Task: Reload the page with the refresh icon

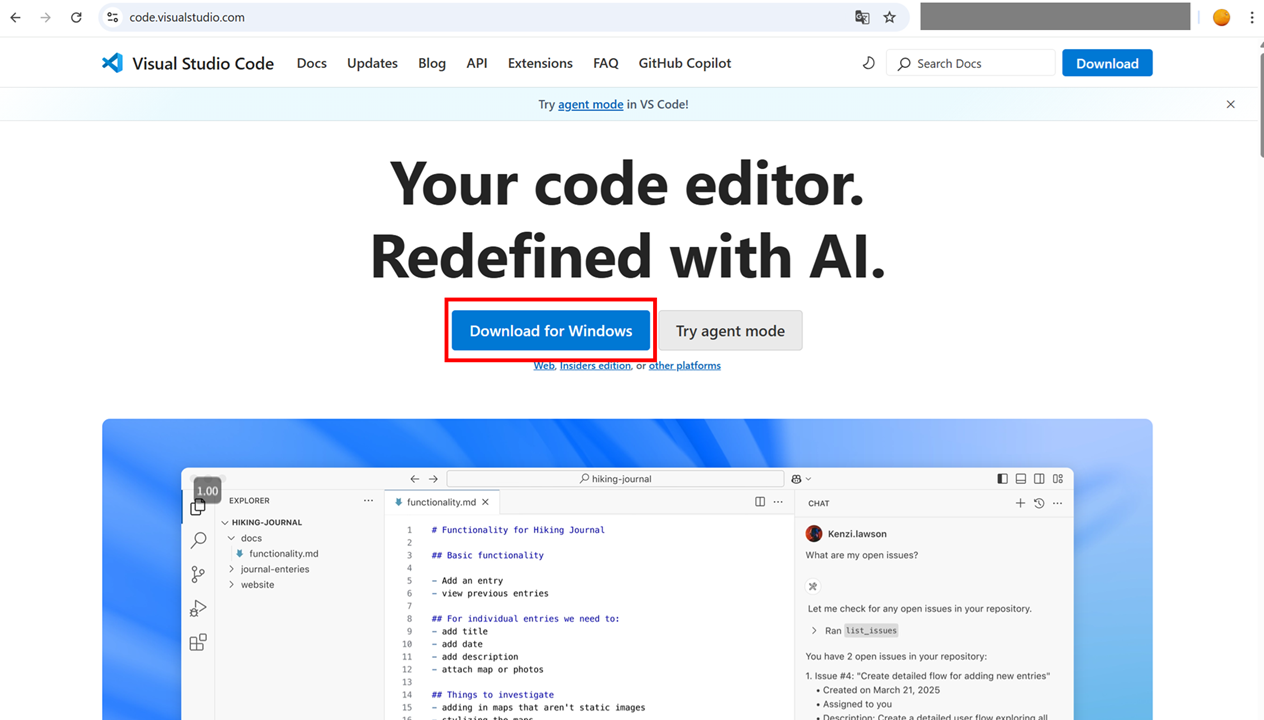Action: pos(76,17)
